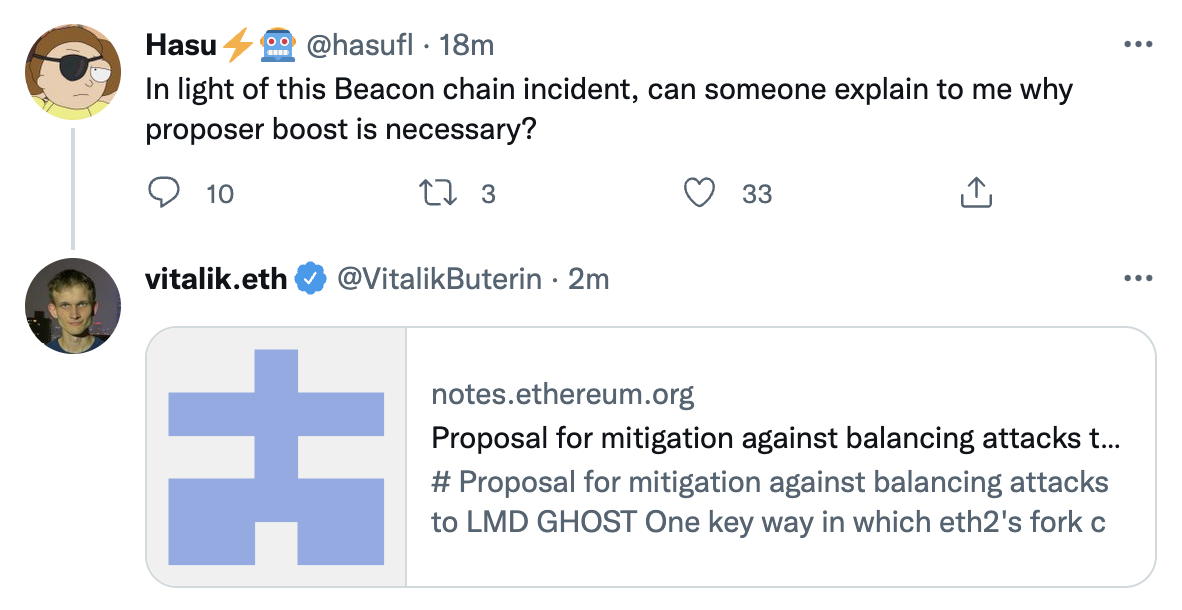This screenshot has width=1182, height=610.
Task: Click the 18m timestamp on Hasu's tweet
Action: coord(466,45)
